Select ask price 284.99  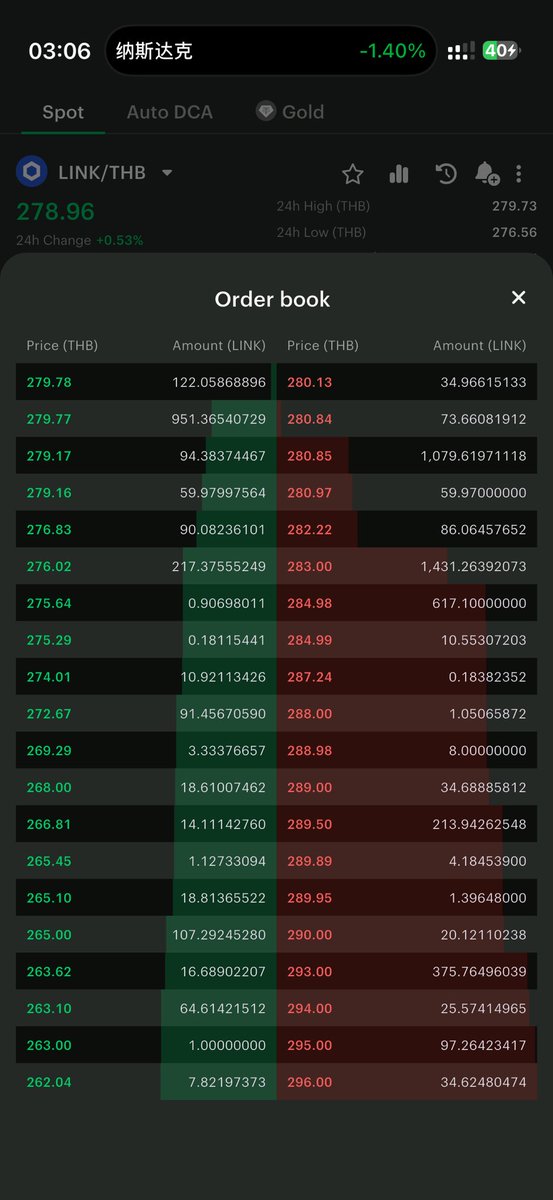[x=310, y=640]
